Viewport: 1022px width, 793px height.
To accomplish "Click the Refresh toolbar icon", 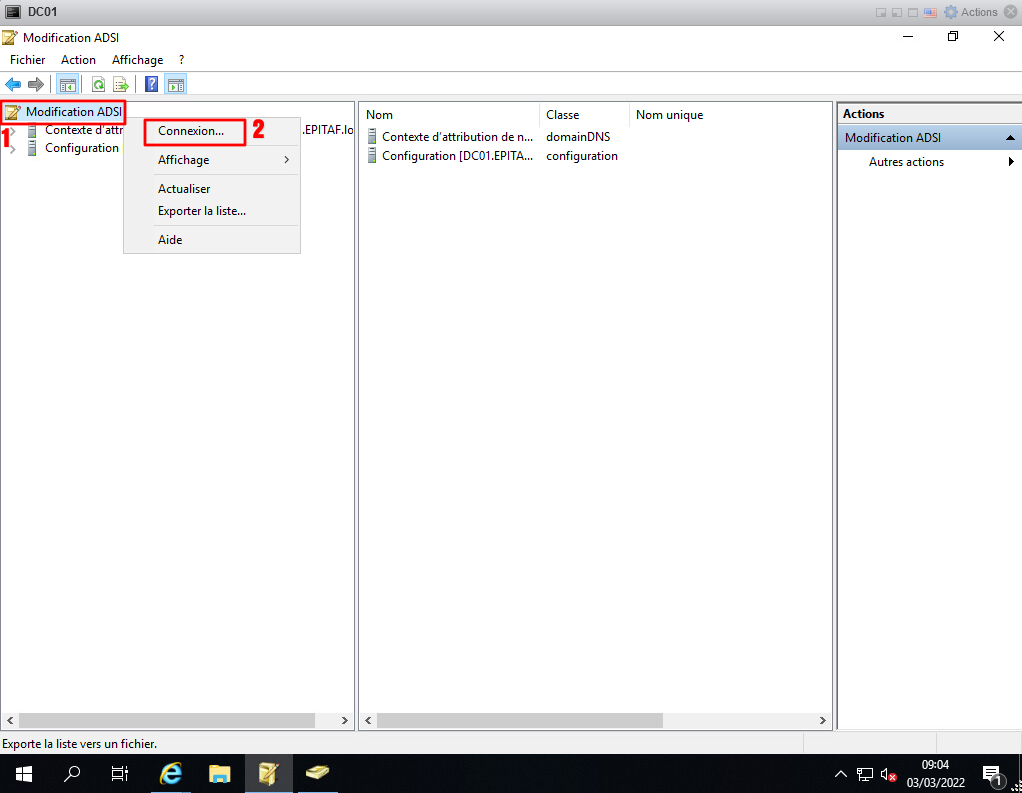I will pyautogui.click(x=98, y=85).
